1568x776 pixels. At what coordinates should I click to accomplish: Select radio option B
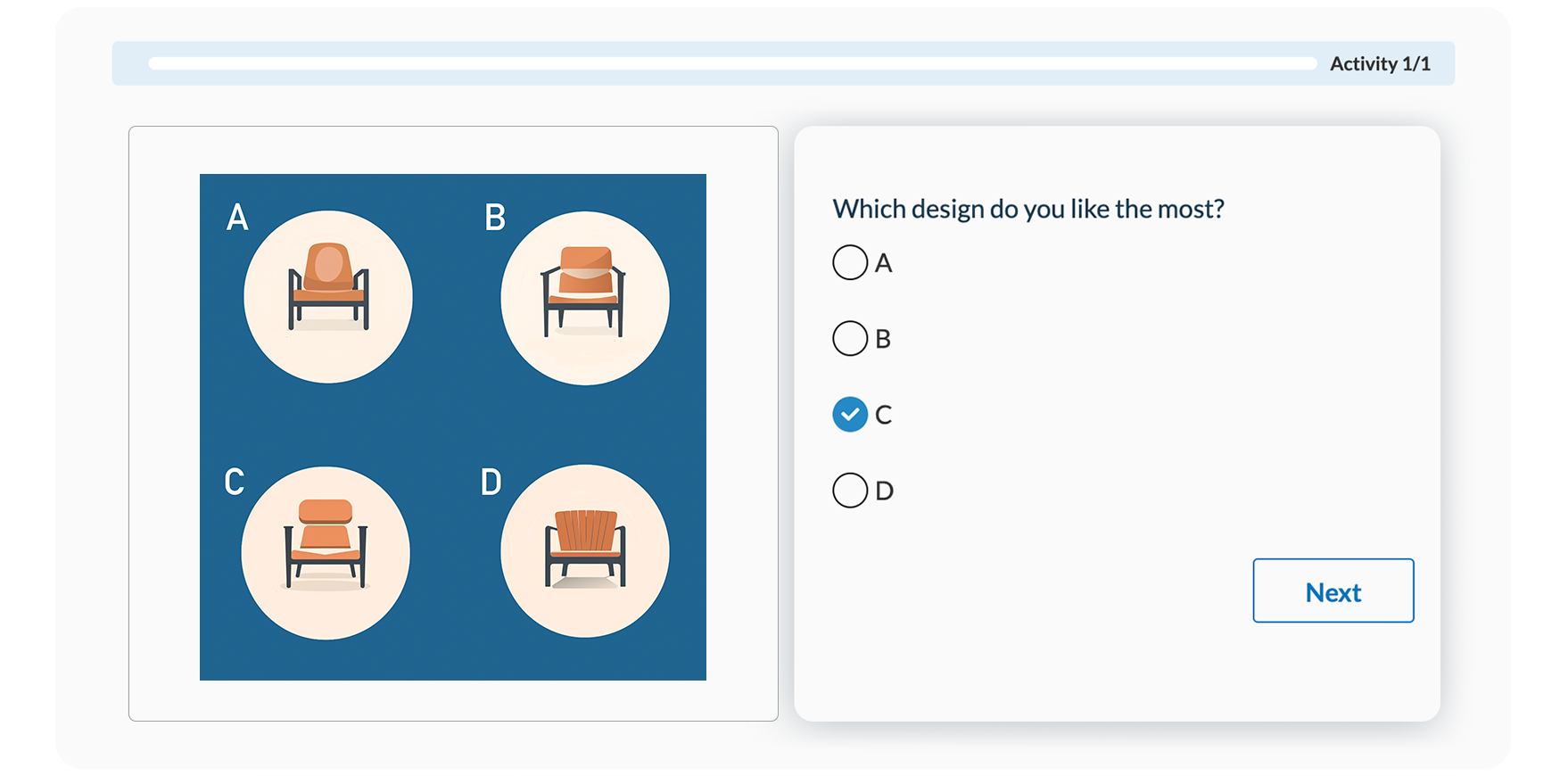[850, 339]
